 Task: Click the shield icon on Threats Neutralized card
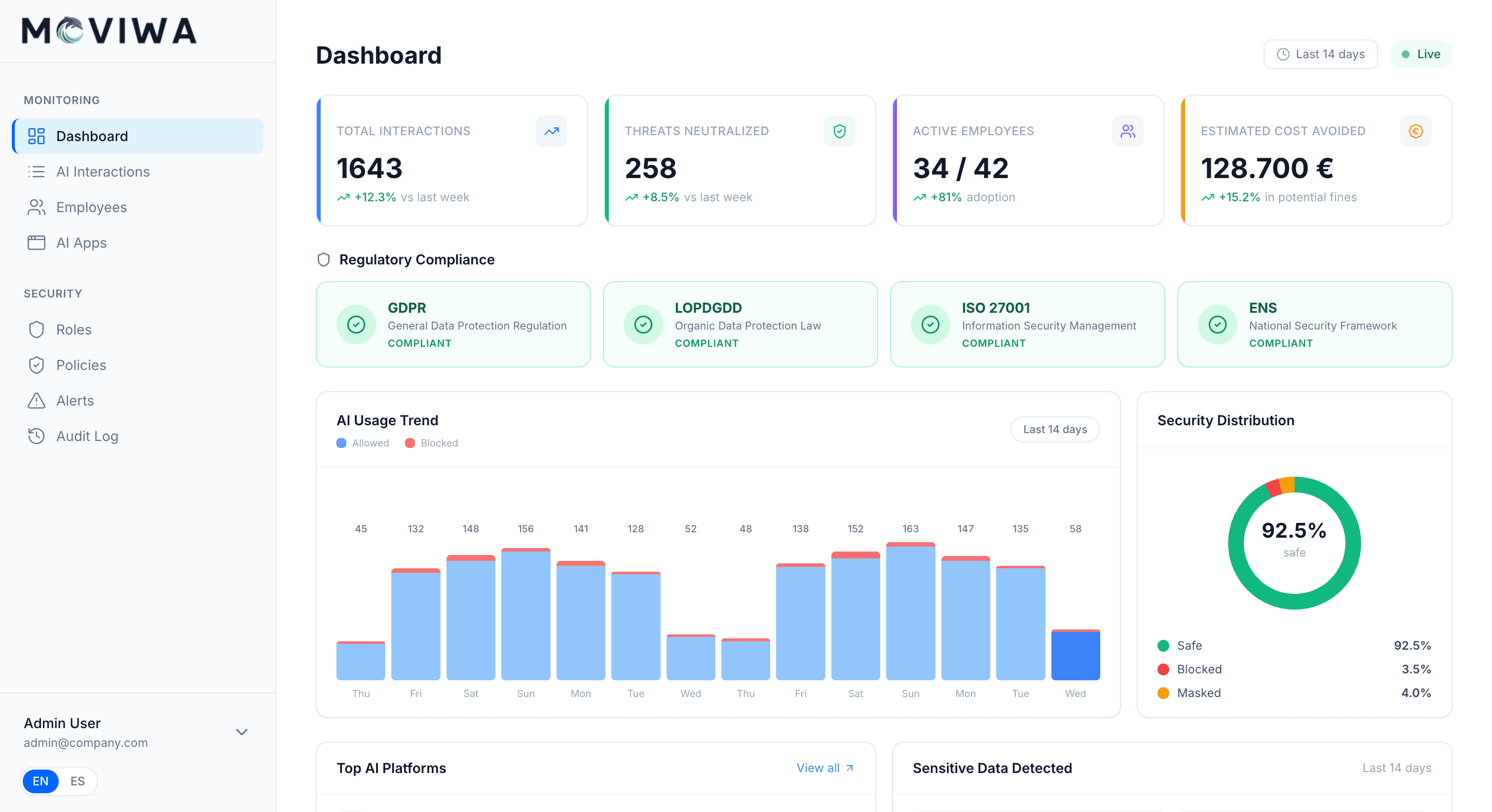coord(839,131)
